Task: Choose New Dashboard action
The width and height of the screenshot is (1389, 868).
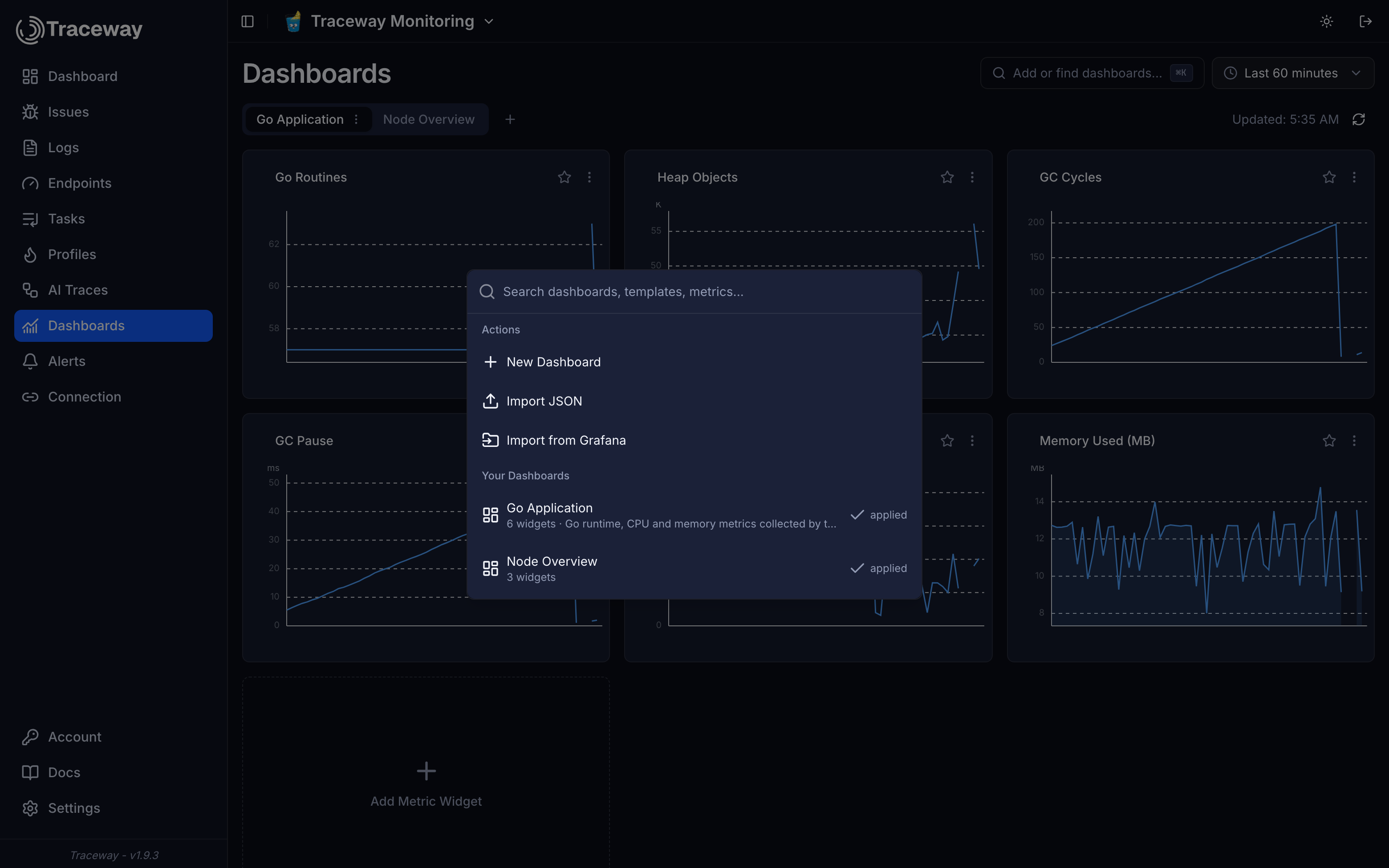Action: tap(694, 362)
